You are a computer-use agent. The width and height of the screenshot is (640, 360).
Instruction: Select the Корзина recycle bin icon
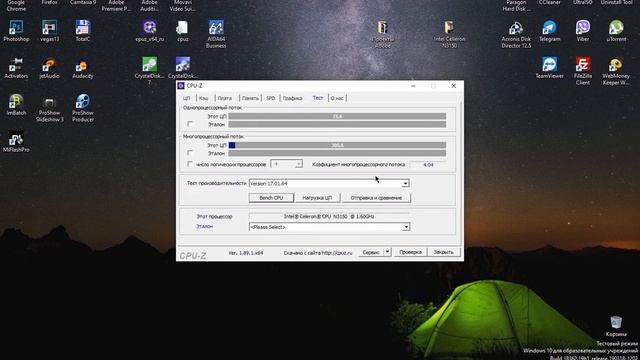click(x=616, y=326)
